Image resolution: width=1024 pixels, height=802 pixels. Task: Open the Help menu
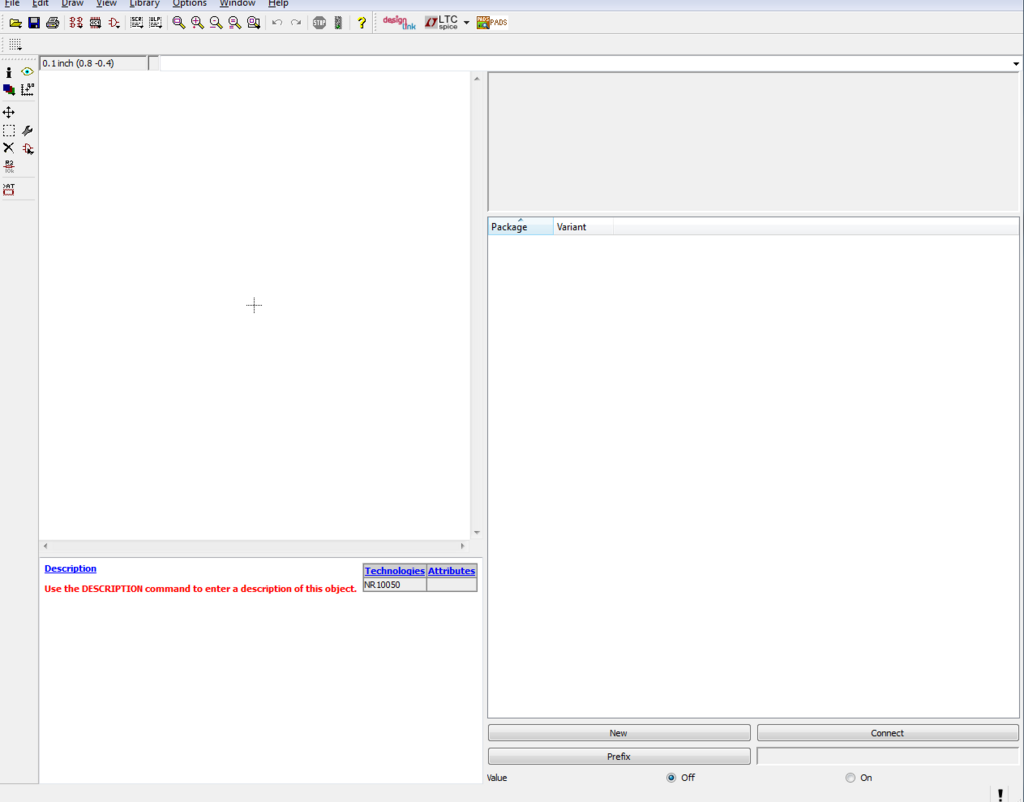point(278,3)
